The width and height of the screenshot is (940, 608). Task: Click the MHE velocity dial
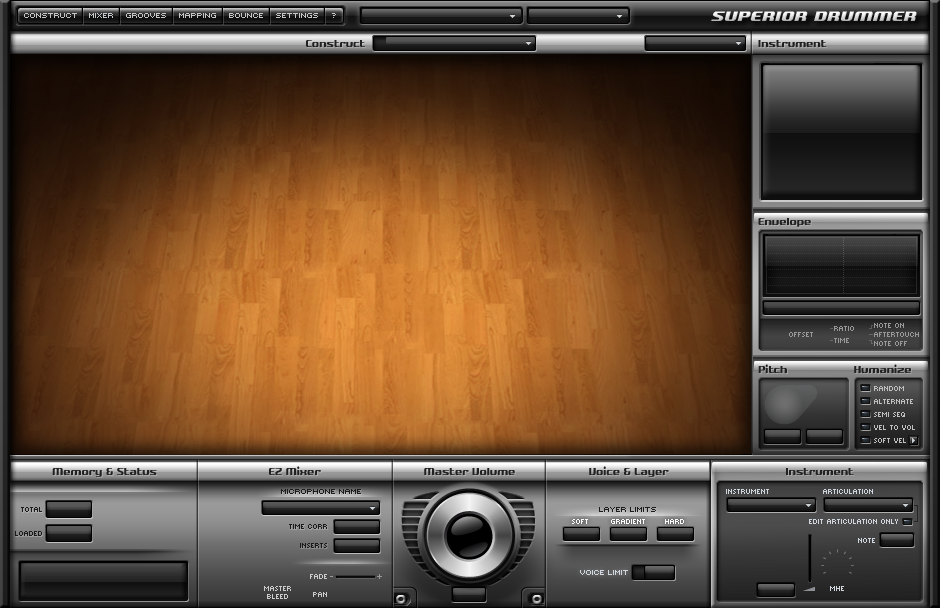tap(837, 564)
